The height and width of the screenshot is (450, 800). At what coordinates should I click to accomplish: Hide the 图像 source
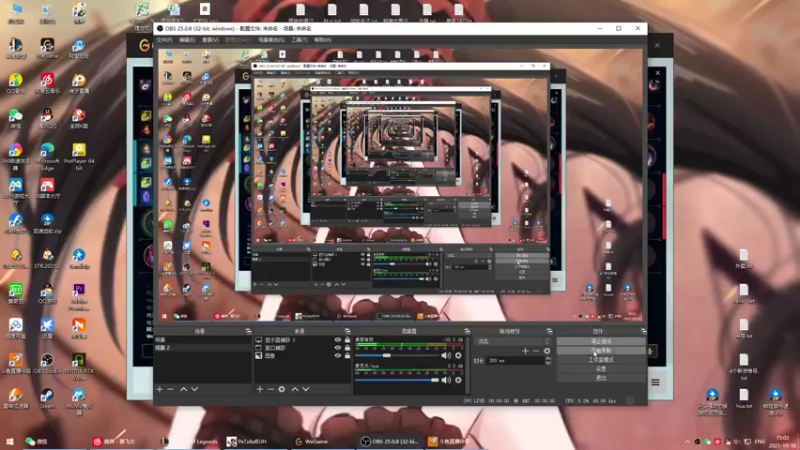point(337,356)
